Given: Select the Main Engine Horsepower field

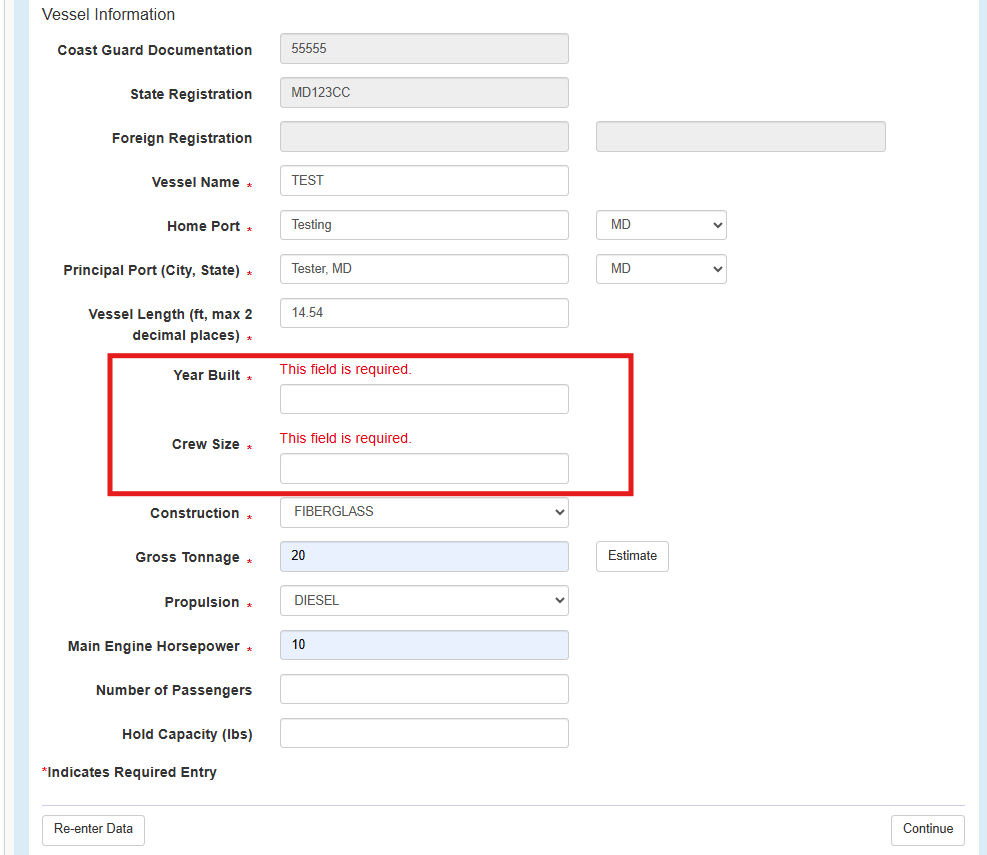Looking at the screenshot, I should 424,645.
